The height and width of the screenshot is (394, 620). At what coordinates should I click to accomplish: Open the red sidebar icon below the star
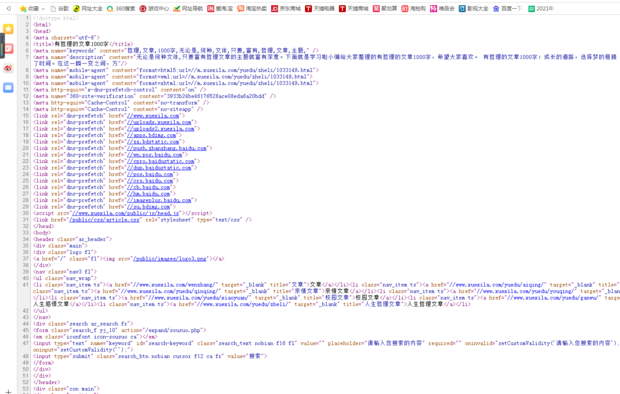[8, 49]
